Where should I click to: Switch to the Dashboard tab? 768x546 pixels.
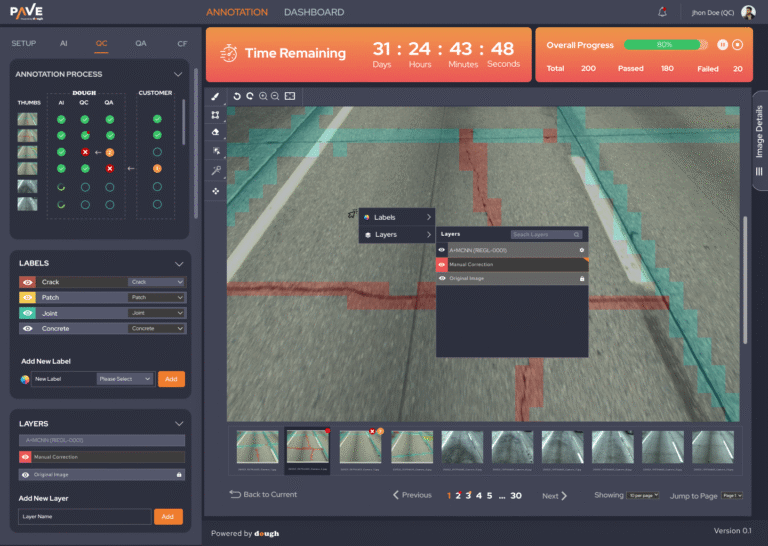point(313,12)
